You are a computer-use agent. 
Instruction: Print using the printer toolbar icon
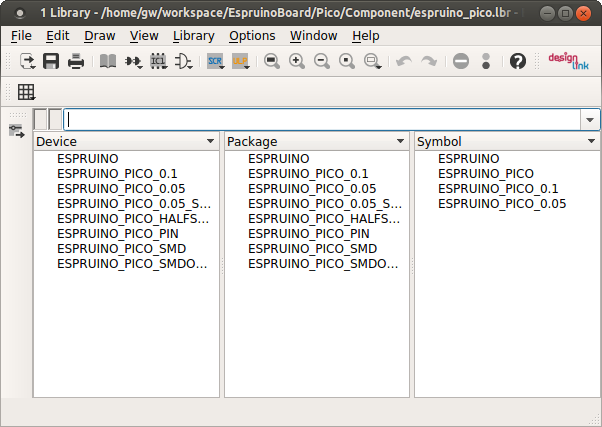(x=76, y=61)
